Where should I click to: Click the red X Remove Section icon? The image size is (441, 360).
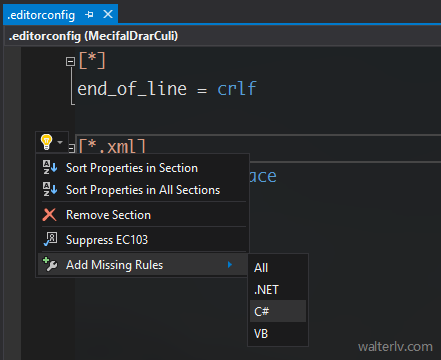(x=49, y=215)
